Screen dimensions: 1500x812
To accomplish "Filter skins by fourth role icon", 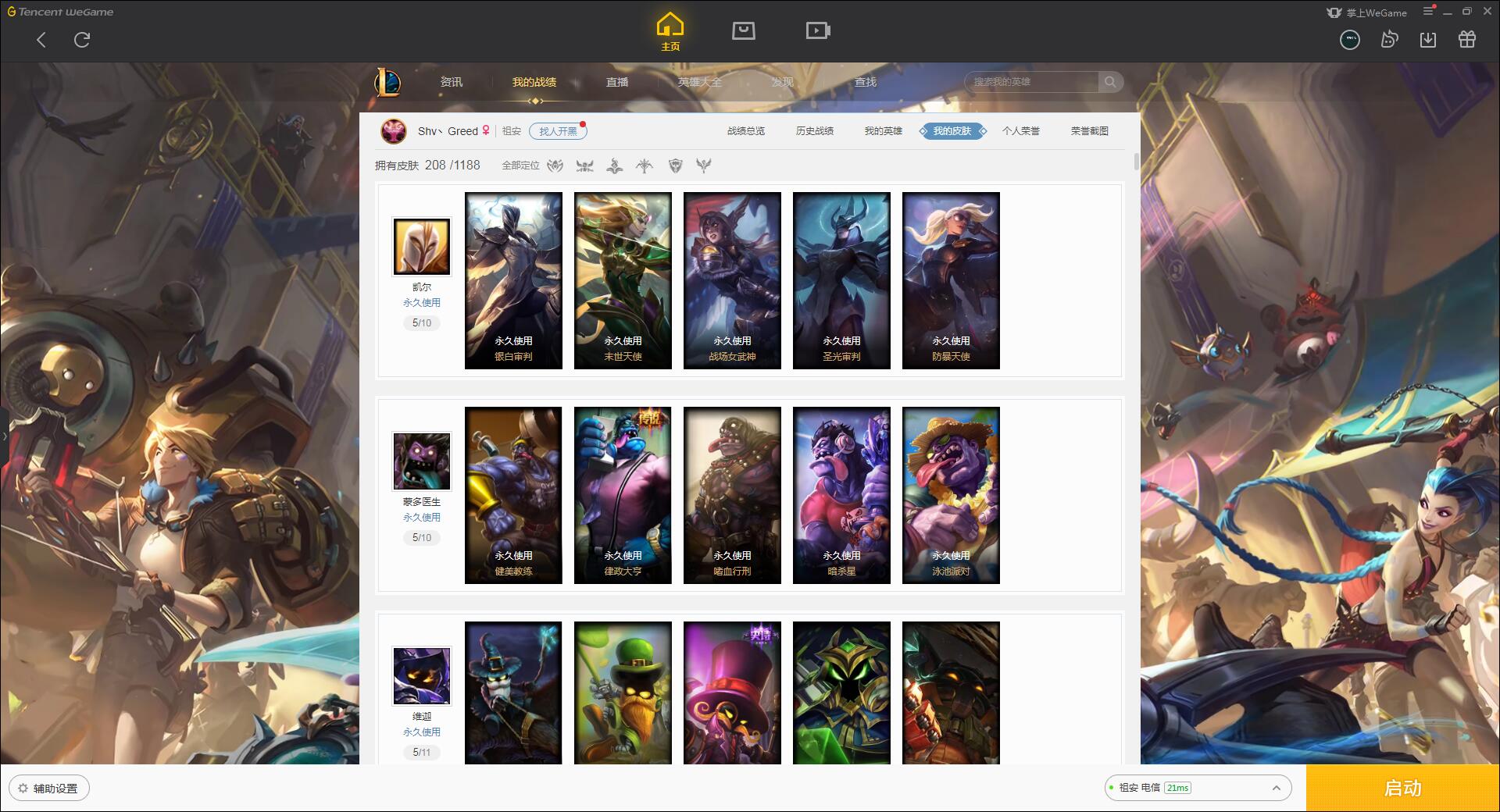I will 645,166.
